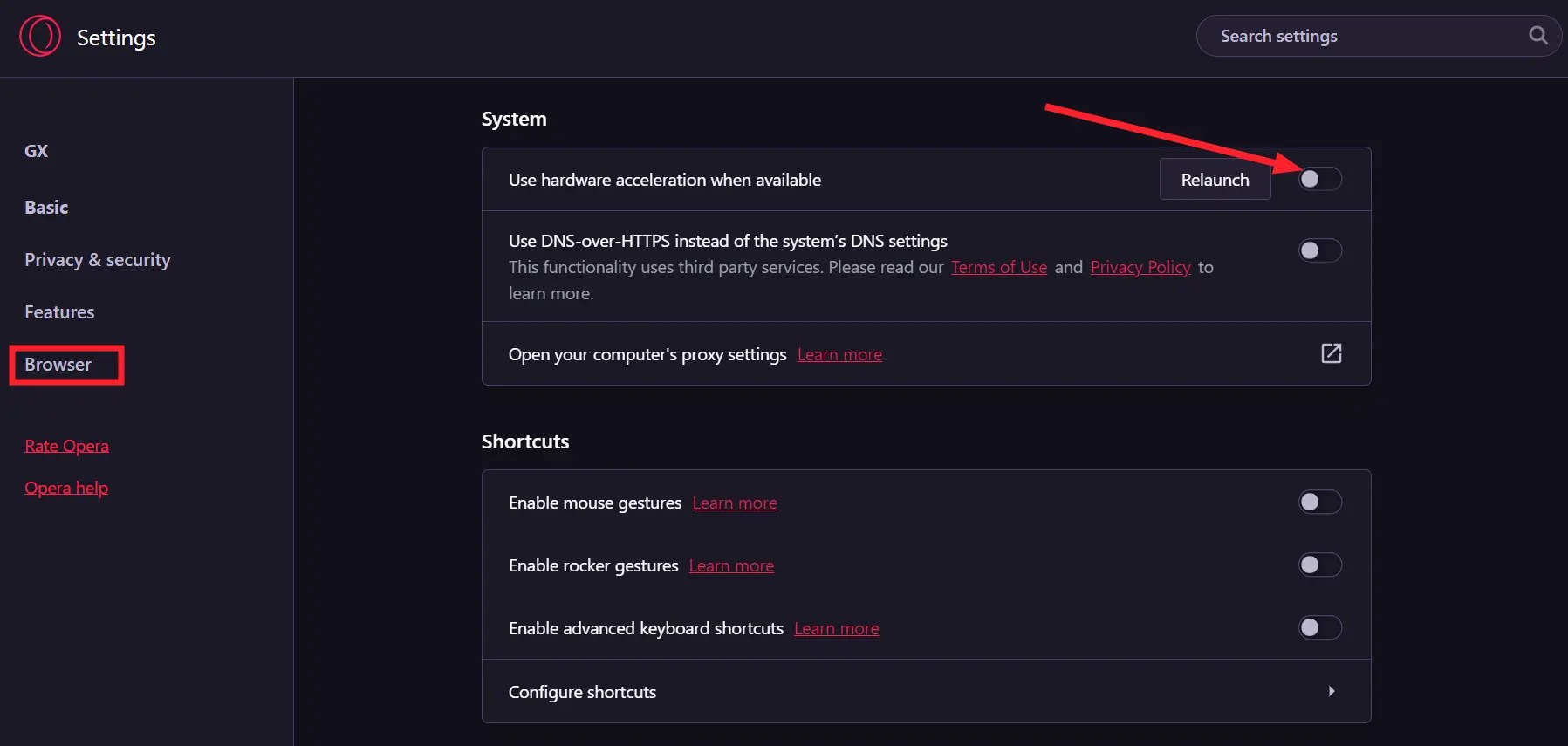Open proxy settings external link icon
The image size is (1568, 746).
1331,353
